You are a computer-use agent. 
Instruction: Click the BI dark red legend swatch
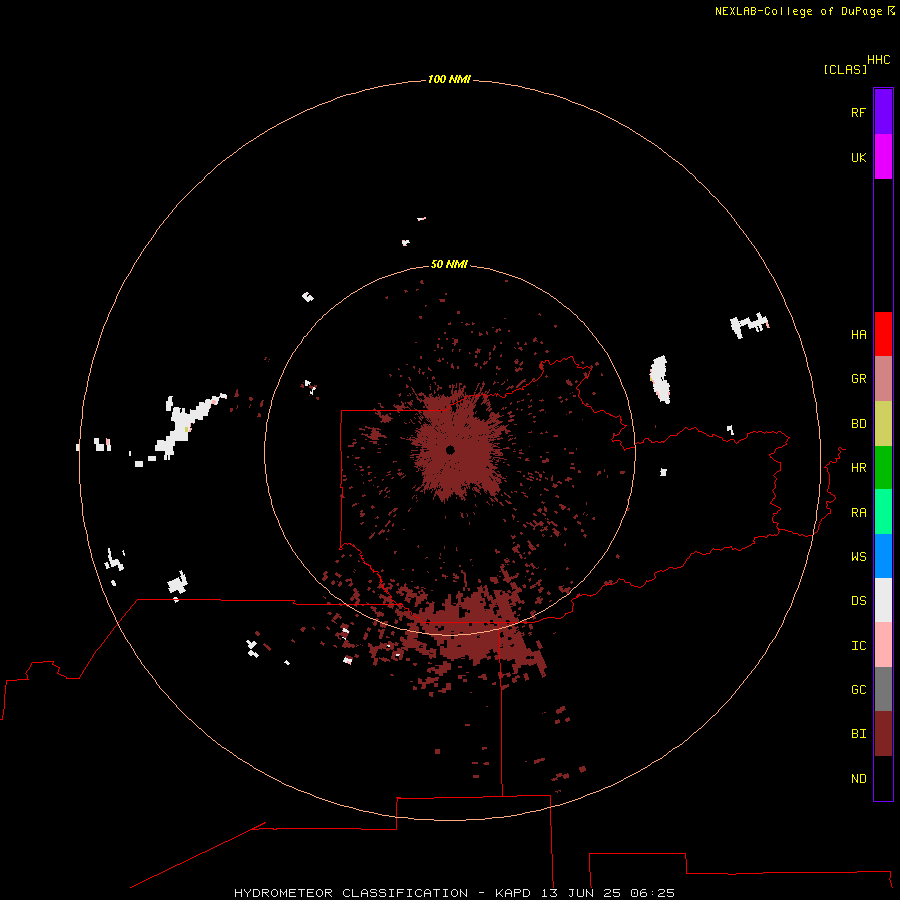coord(883,734)
